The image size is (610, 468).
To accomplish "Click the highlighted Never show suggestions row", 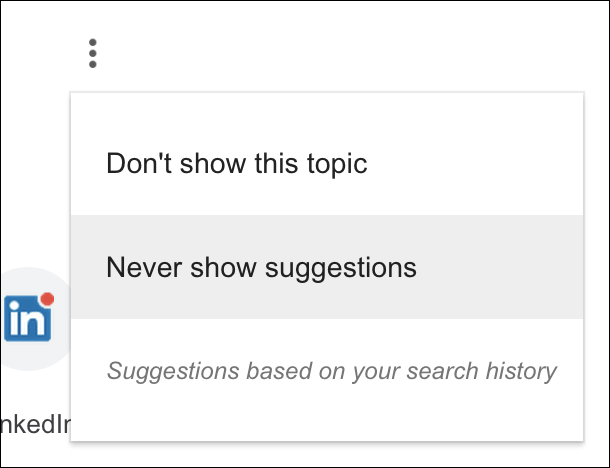I will coord(327,267).
